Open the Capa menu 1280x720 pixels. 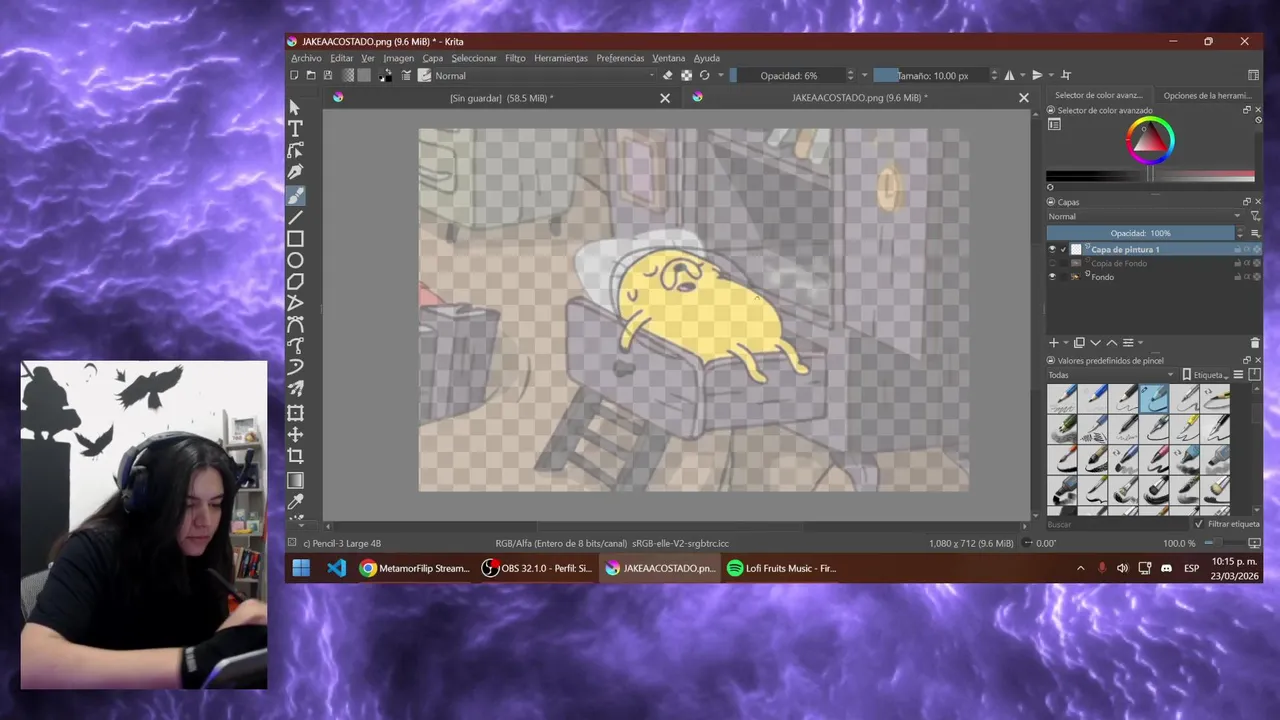point(432,58)
